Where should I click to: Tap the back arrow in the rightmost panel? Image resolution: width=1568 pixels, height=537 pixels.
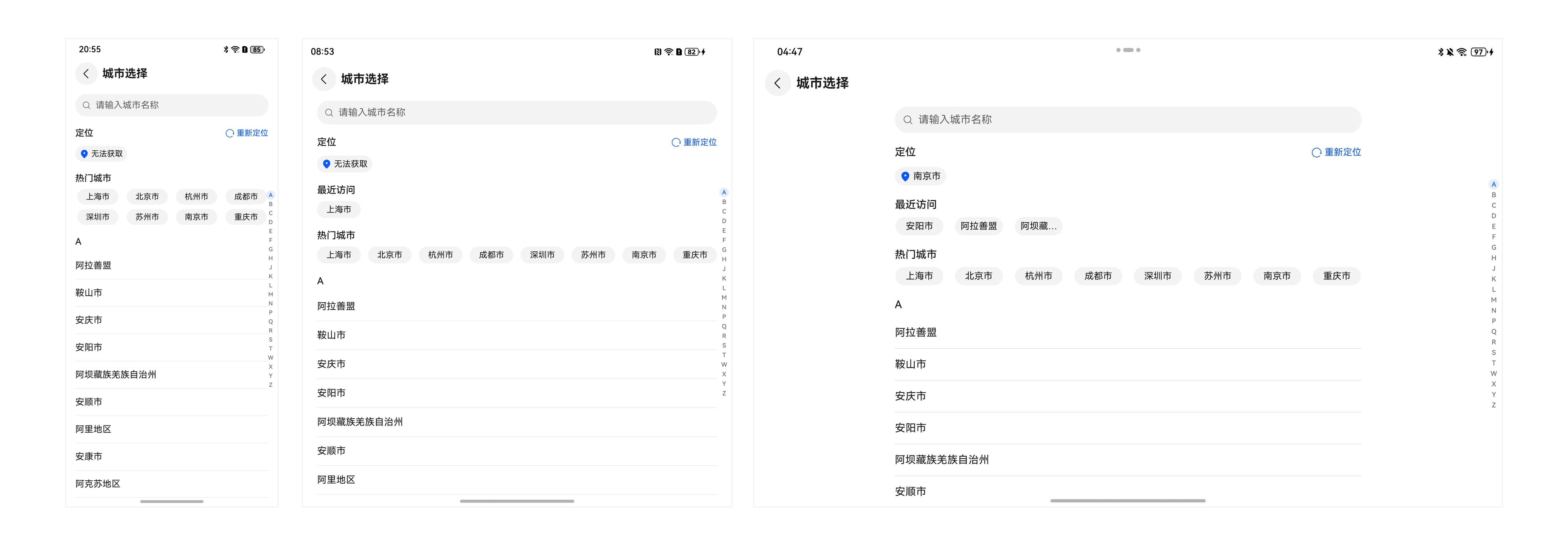click(777, 83)
